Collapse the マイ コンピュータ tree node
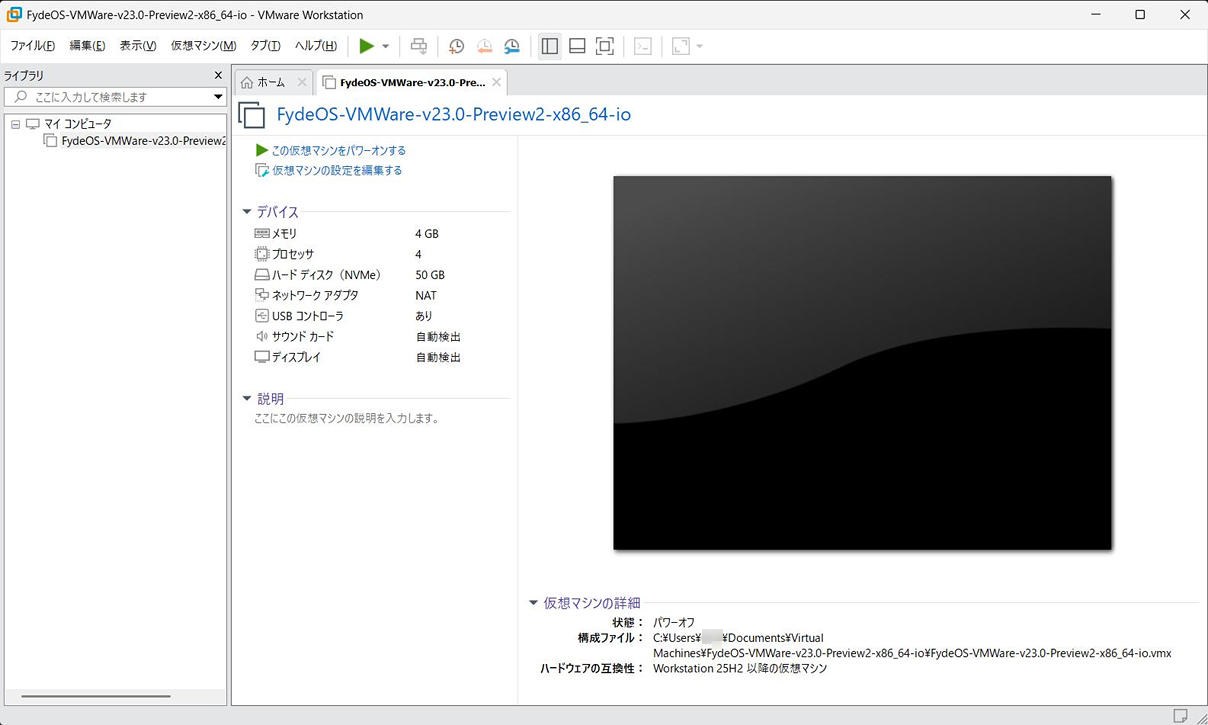1208x725 pixels. (15, 124)
